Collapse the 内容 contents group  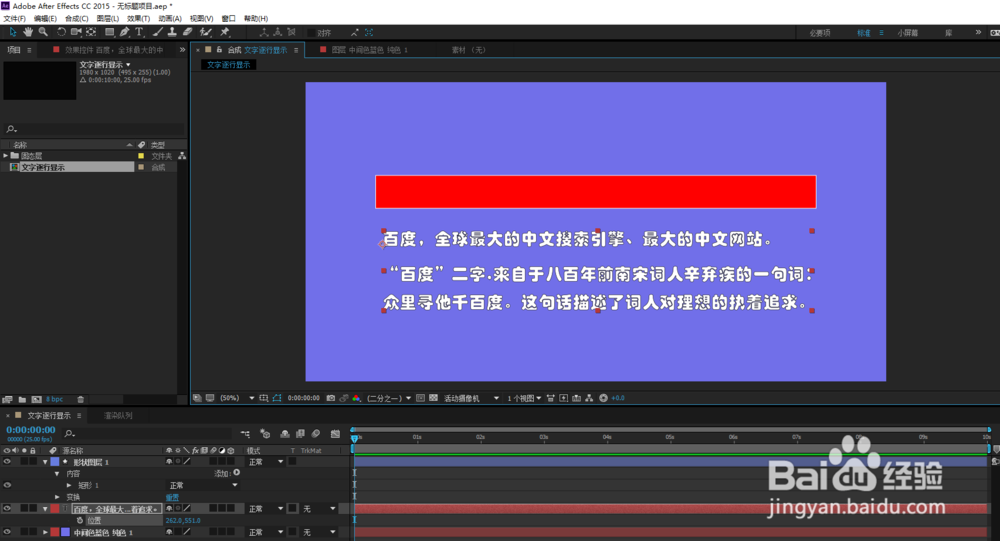(57, 473)
